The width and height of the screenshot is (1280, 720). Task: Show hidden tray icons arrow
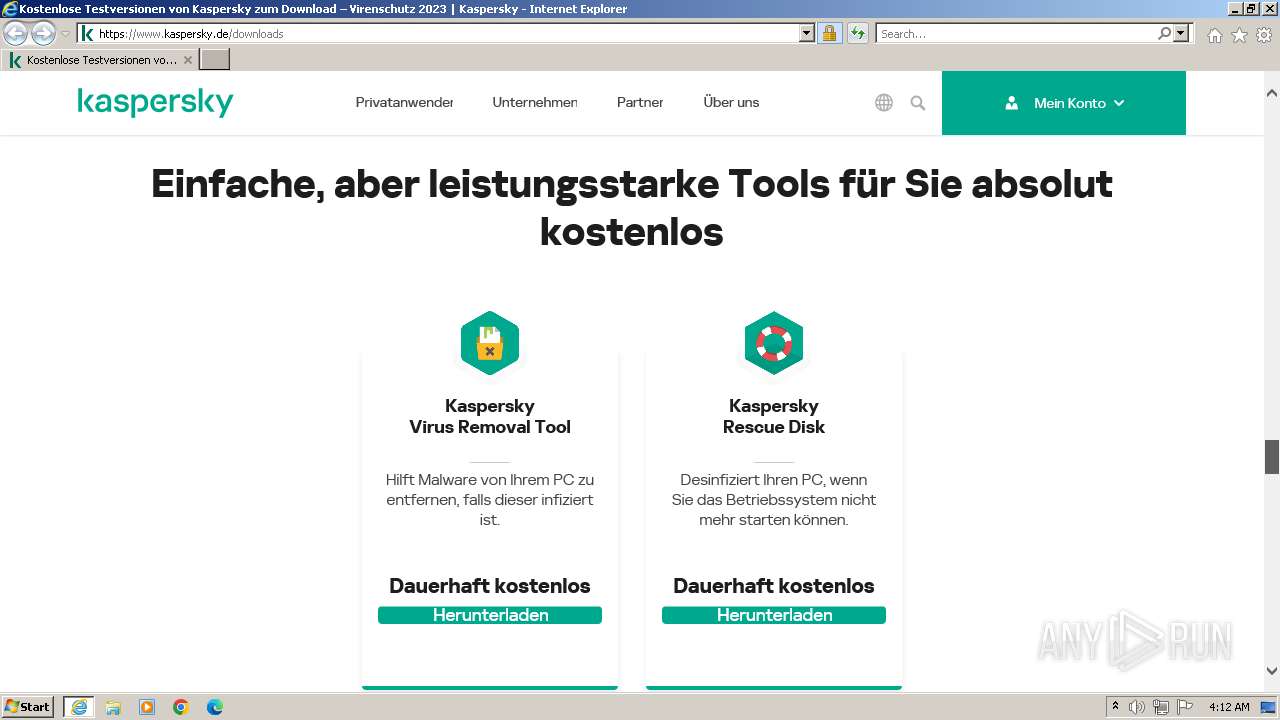1115,707
